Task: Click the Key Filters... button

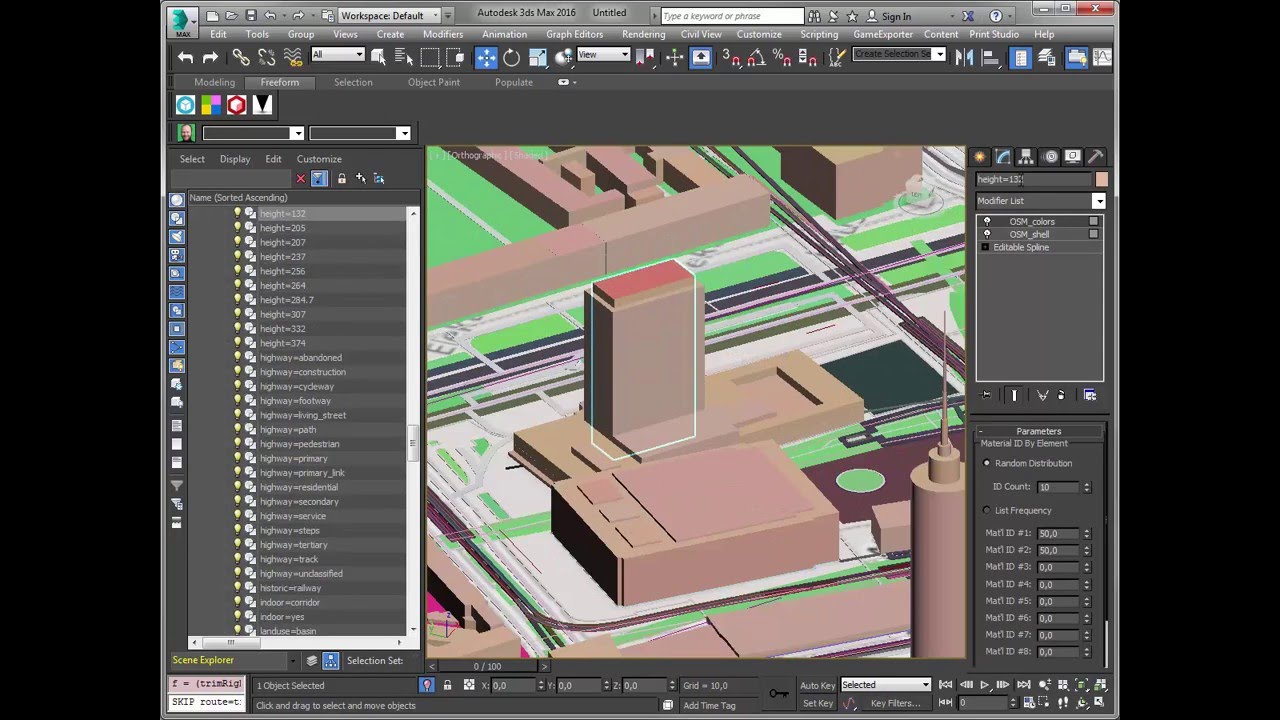Action: pyautogui.click(x=894, y=703)
